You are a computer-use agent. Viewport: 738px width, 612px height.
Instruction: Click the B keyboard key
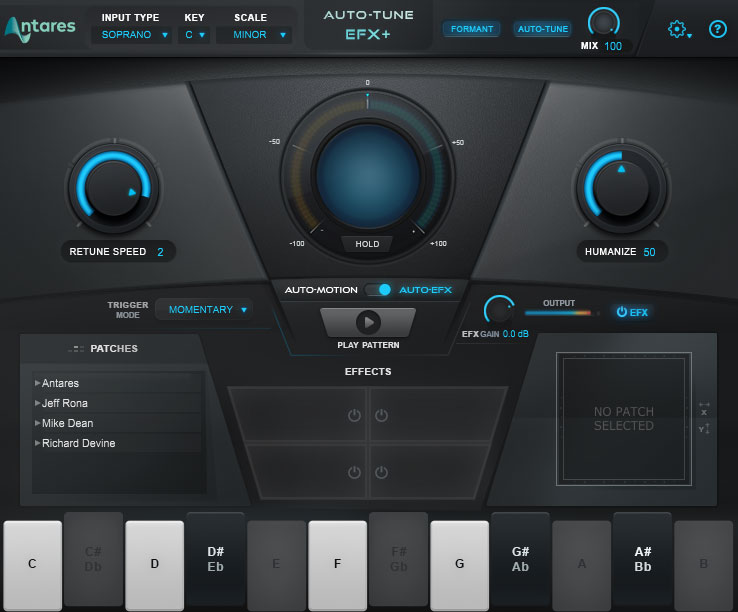(704, 564)
